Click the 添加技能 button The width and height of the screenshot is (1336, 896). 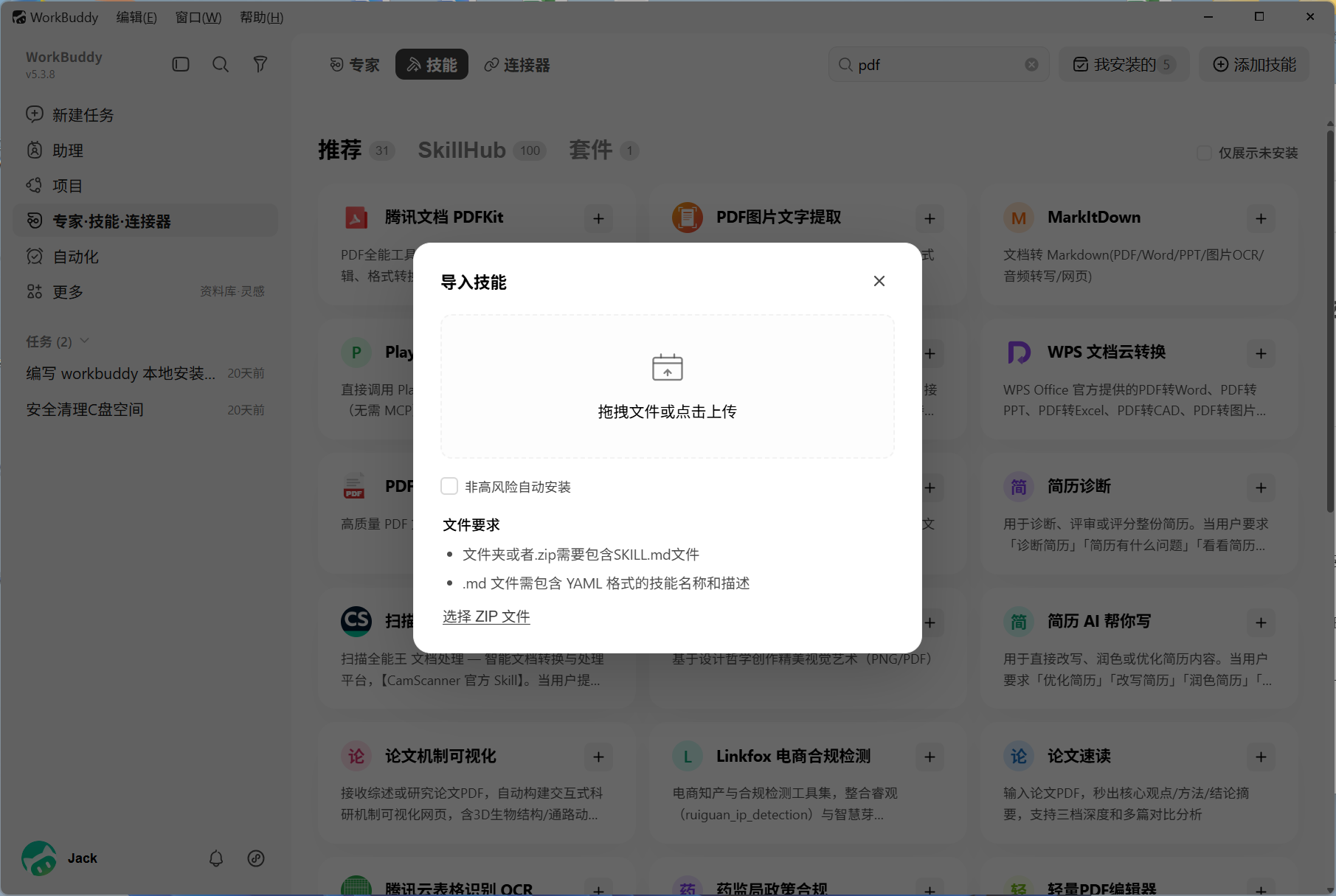point(1254,65)
